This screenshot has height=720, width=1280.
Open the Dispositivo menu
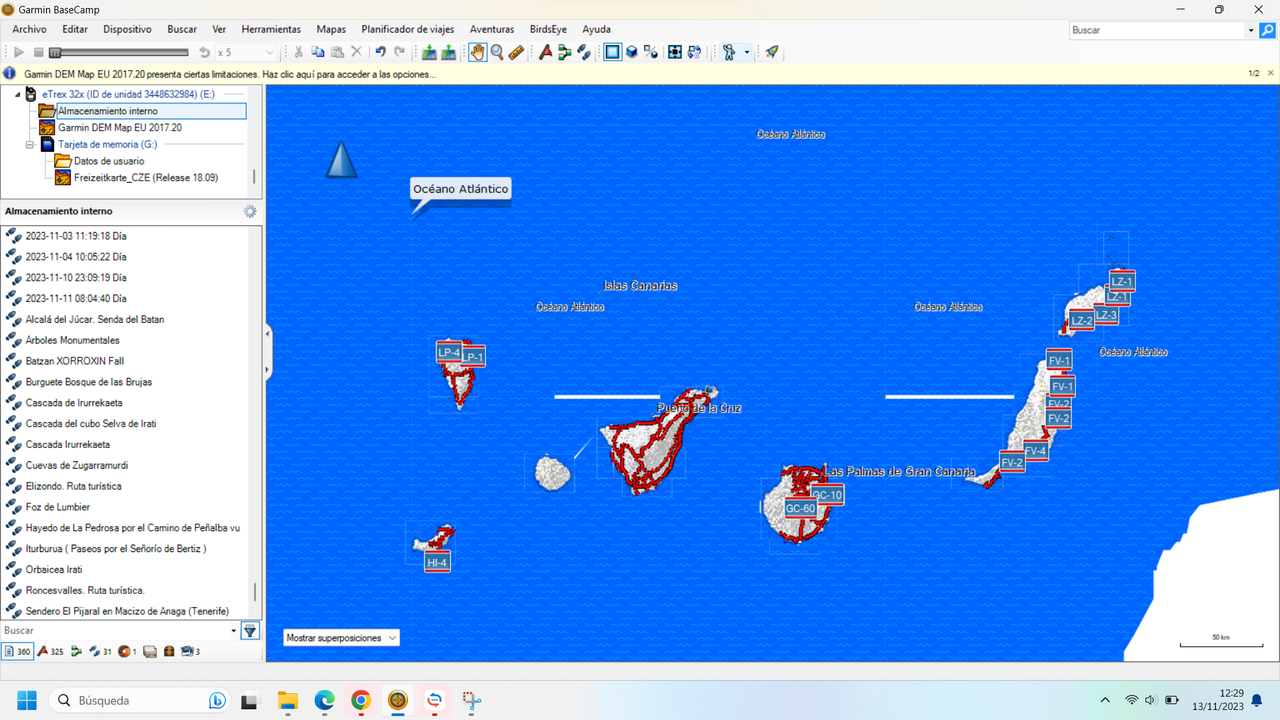127,29
